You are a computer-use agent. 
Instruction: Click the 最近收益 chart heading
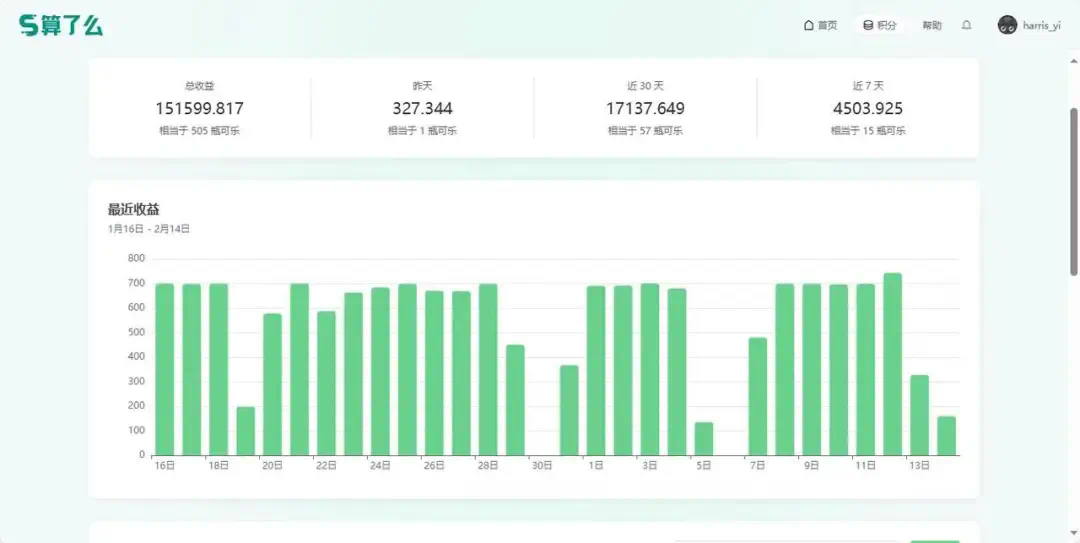click(x=134, y=209)
